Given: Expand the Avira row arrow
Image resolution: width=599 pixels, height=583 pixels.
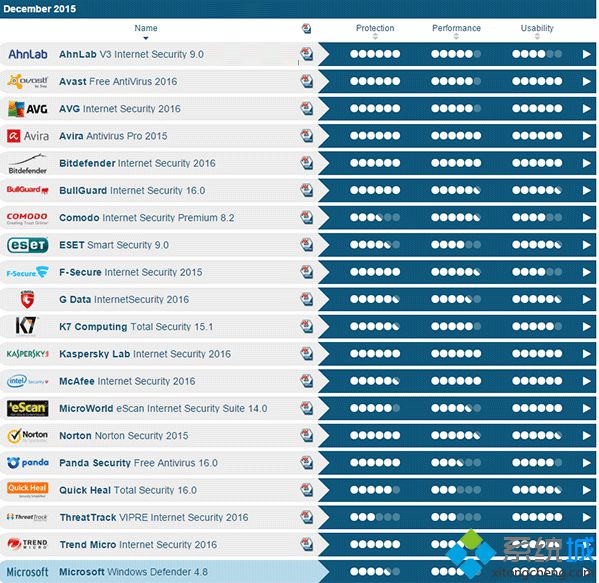Looking at the screenshot, I should [586, 136].
